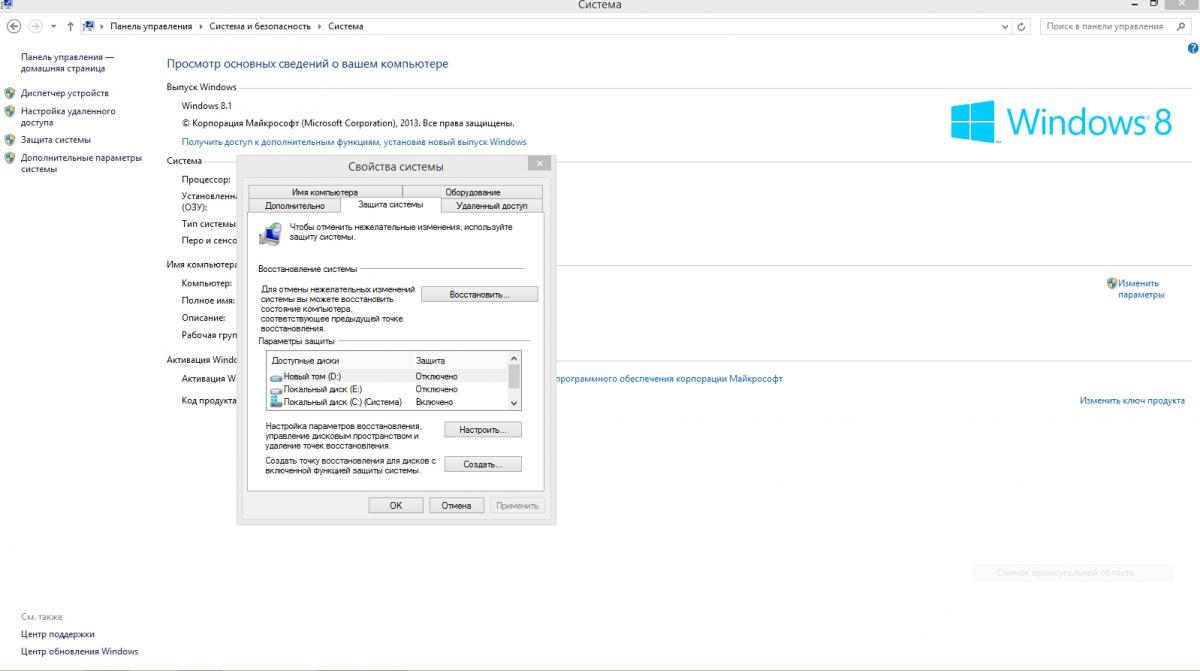This screenshot has width=1200, height=671.
Task: Click the forward navigation arrow
Action: (35, 26)
